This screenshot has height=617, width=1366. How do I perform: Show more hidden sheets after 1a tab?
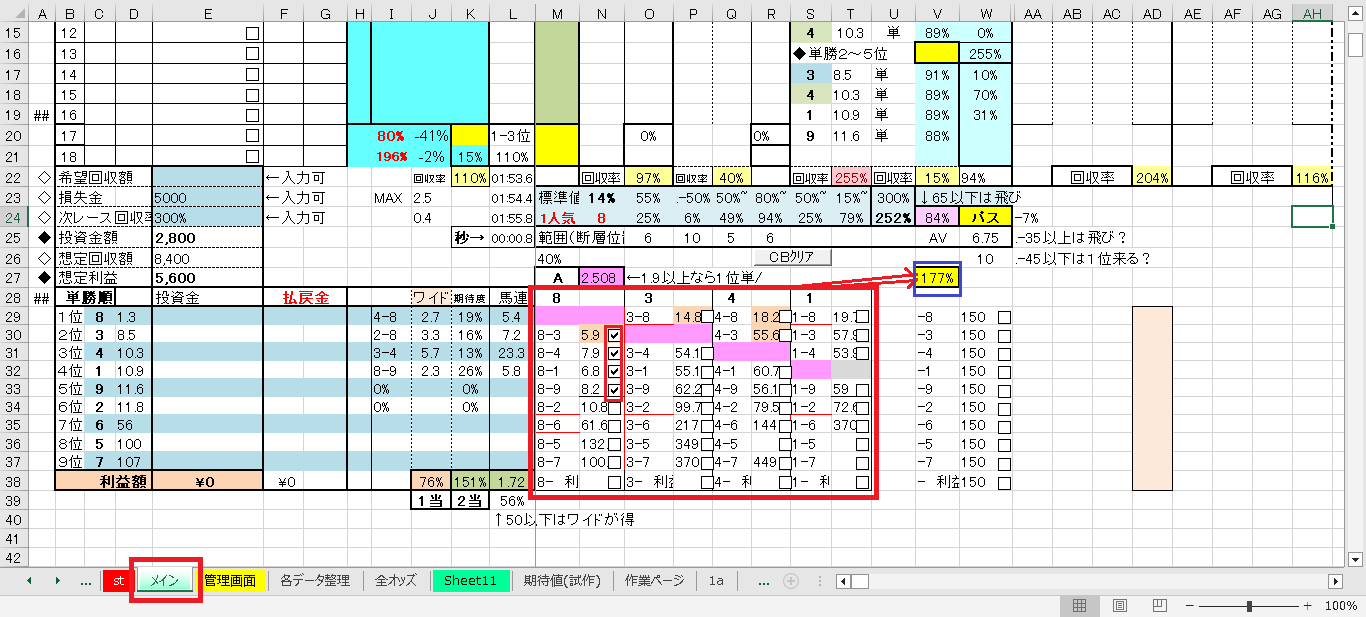(763, 580)
